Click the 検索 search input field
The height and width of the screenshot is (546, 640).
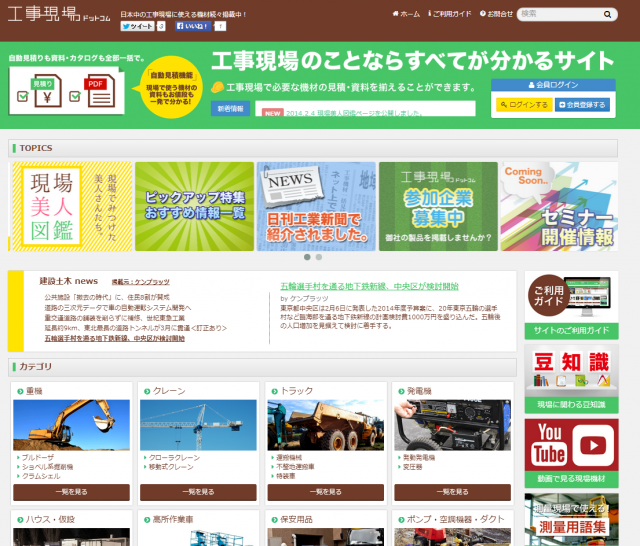[566, 14]
